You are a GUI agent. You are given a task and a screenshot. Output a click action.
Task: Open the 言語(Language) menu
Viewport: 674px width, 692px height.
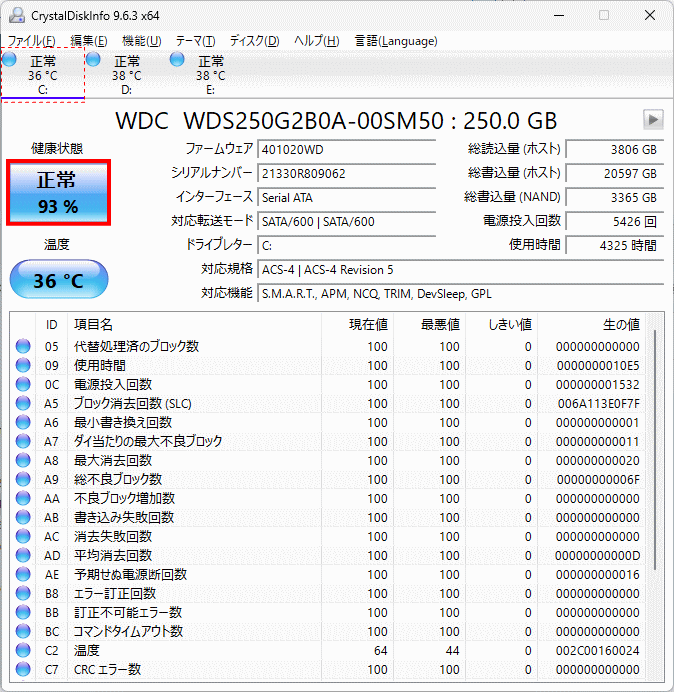396,41
